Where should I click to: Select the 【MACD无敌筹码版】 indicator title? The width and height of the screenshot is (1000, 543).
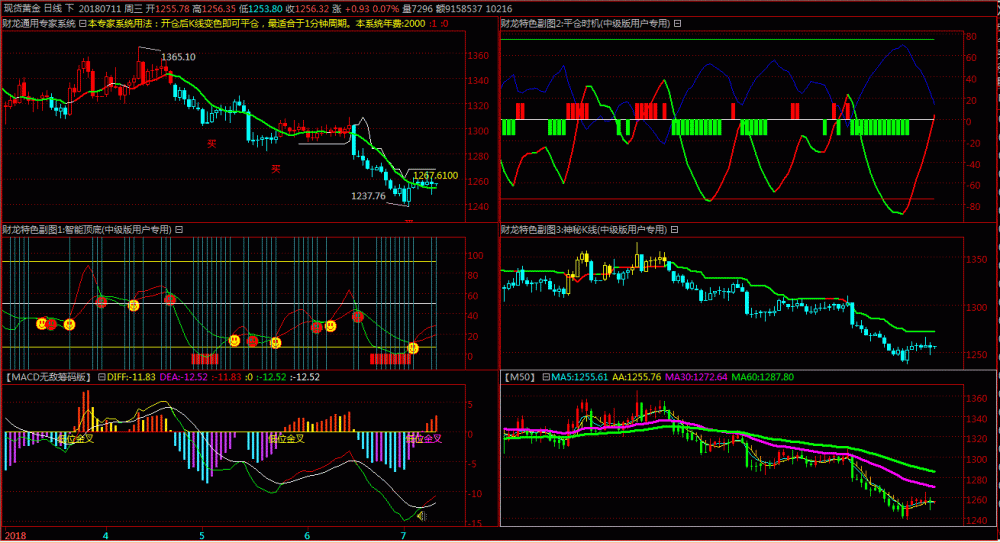pos(48,377)
